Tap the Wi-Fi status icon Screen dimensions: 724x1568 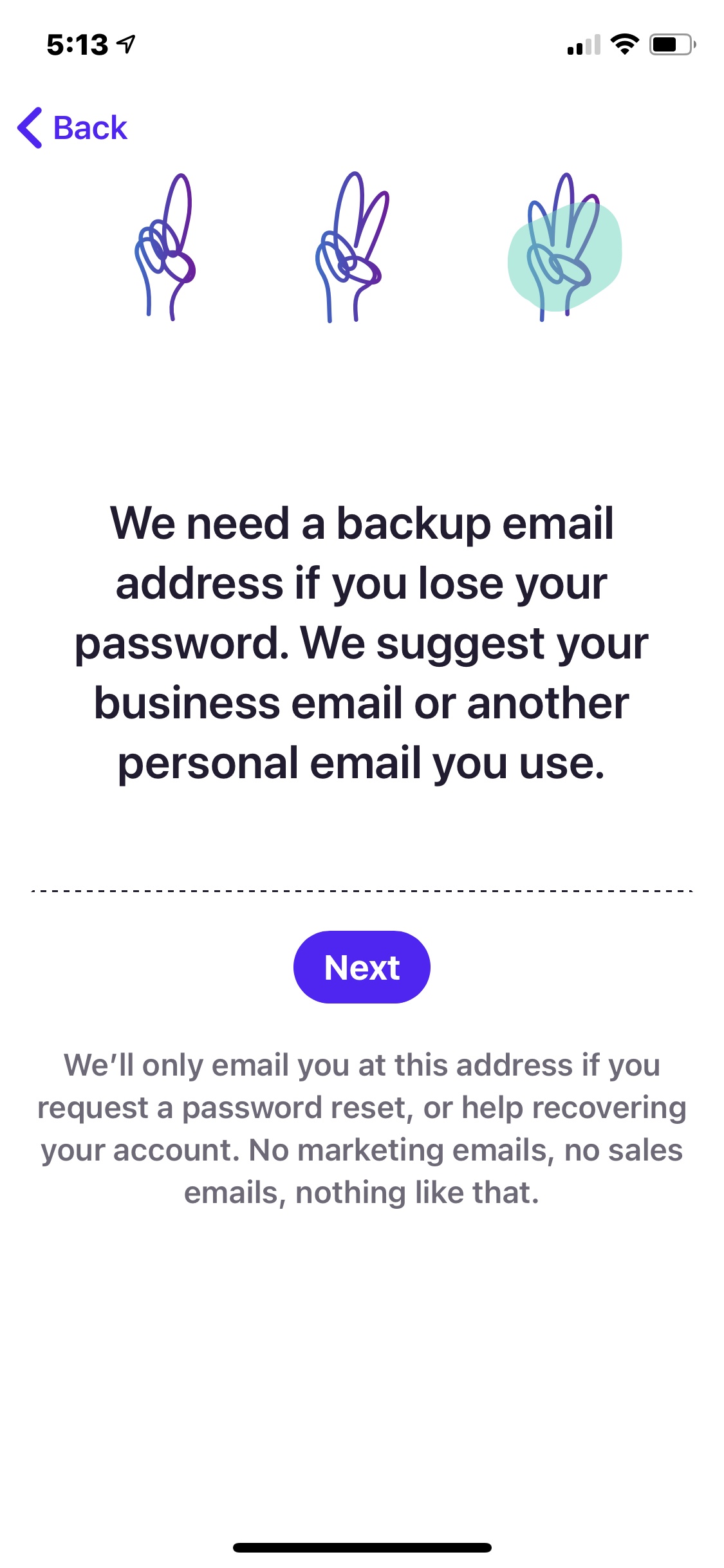[624, 44]
